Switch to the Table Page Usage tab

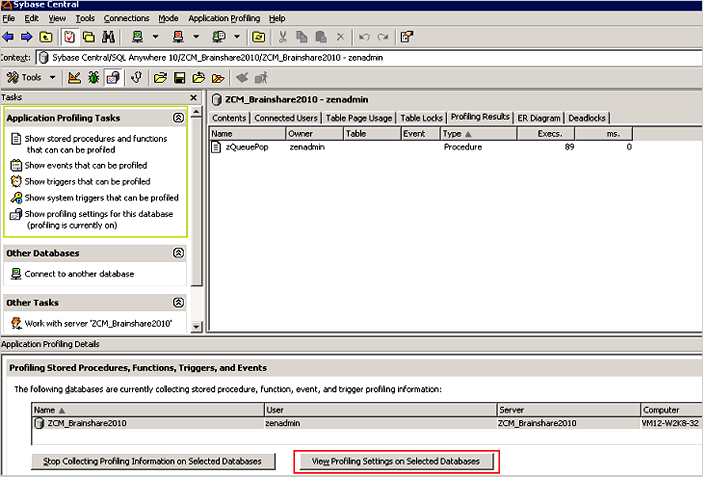point(359,118)
